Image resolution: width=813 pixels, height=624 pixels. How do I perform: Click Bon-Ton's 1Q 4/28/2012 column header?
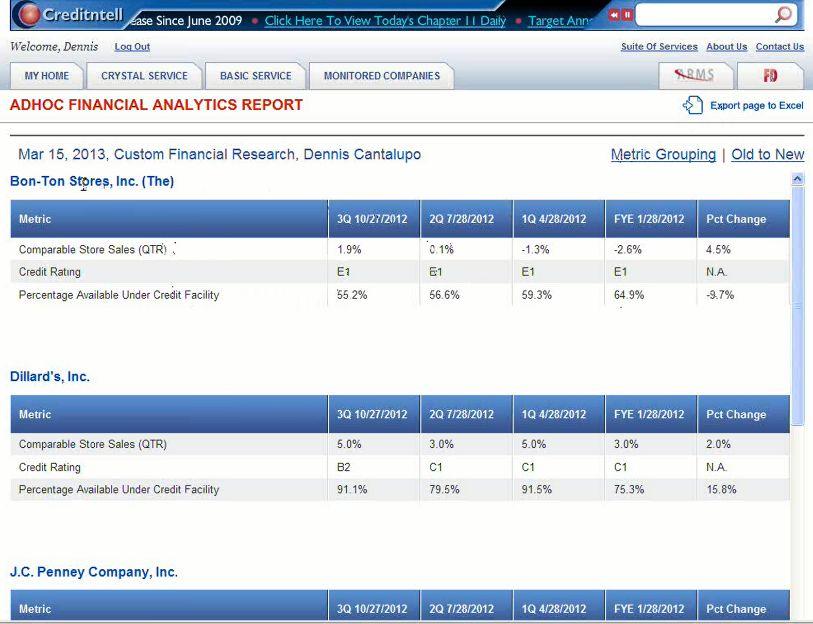click(558, 219)
